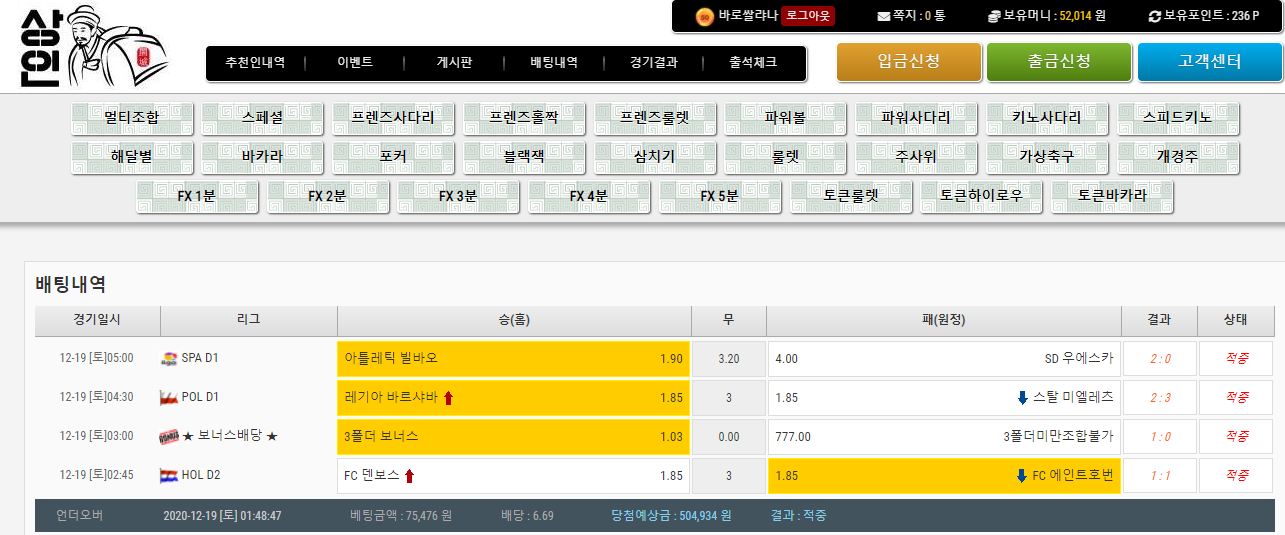The image size is (1285, 535).
Task: Click the orange level badge beside 바로쌀라나
Action: 704,16
